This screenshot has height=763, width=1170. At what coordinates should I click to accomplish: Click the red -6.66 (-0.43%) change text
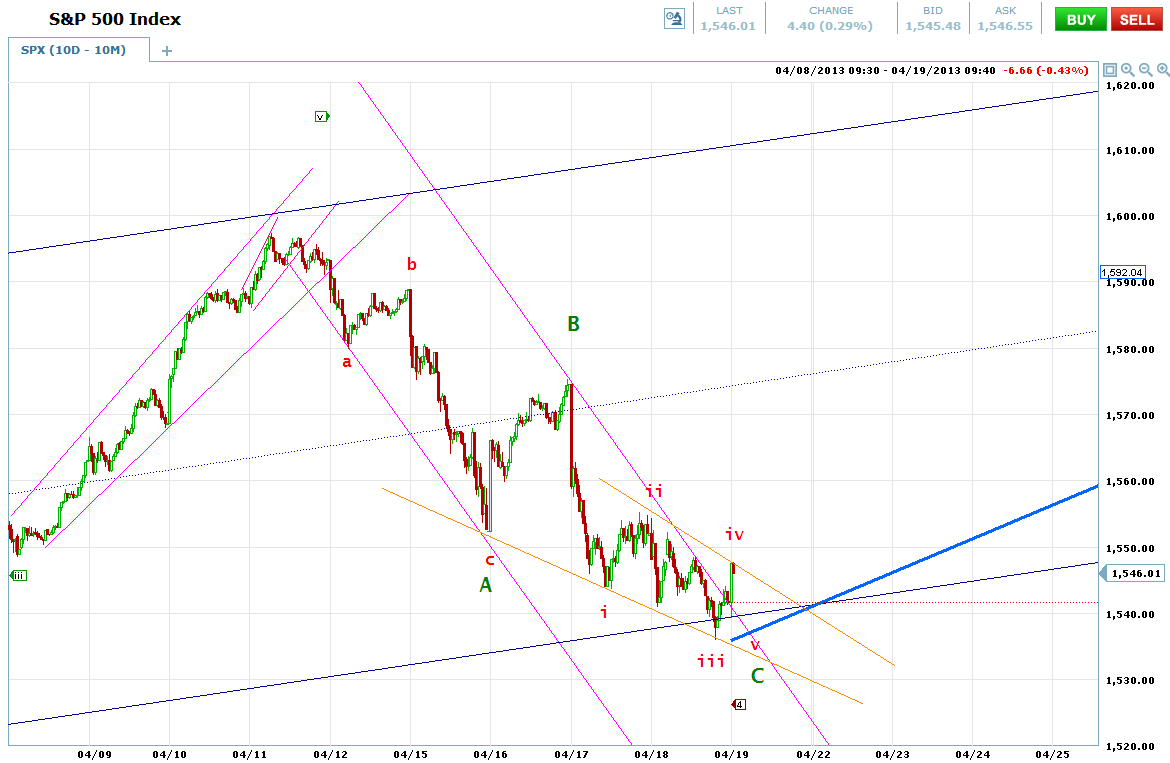pyautogui.click(x=1045, y=70)
